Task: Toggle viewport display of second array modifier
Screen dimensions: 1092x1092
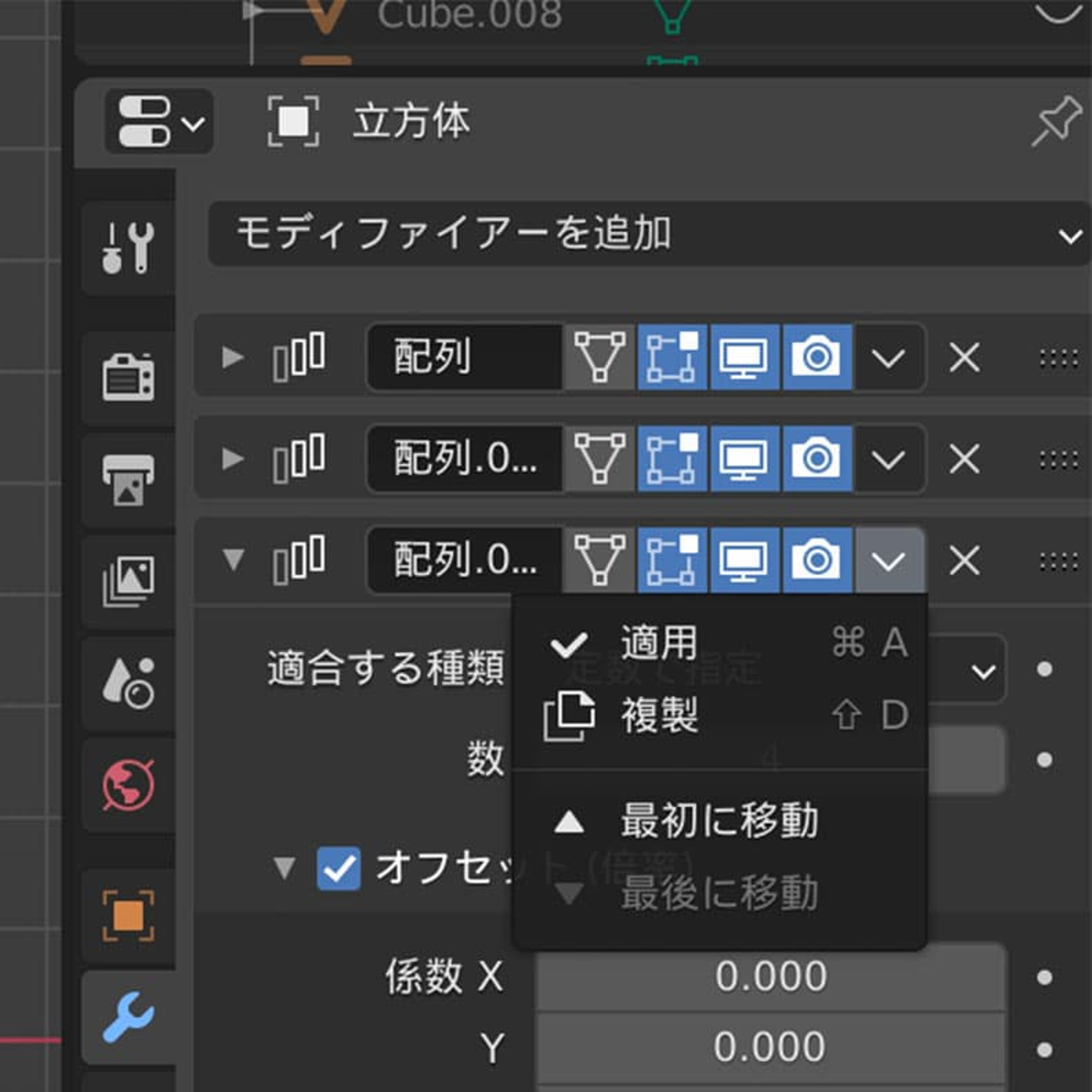Action: tap(744, 459)
